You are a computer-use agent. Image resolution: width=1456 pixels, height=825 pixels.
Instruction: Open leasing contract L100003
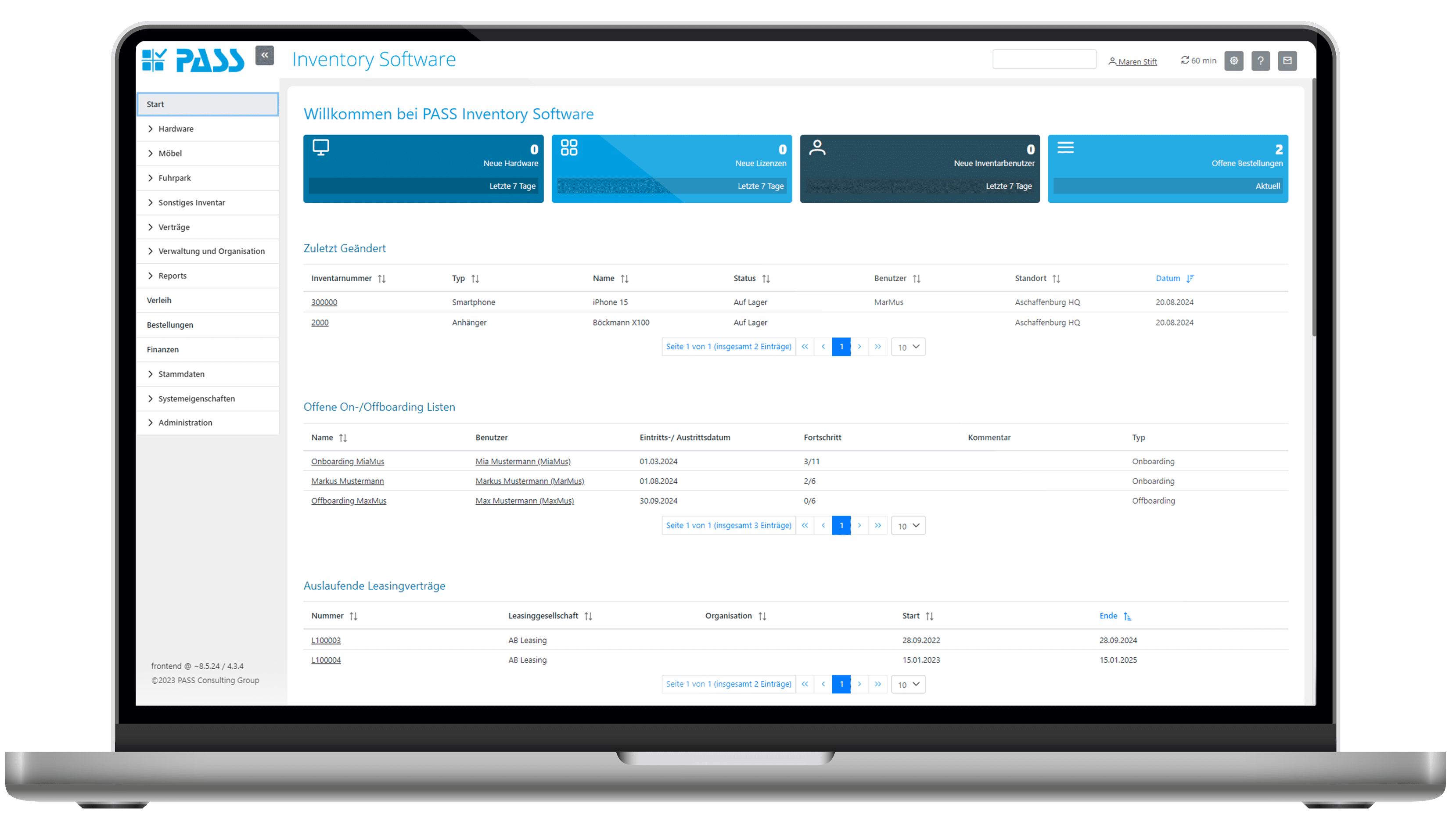[x=326, y=641]
